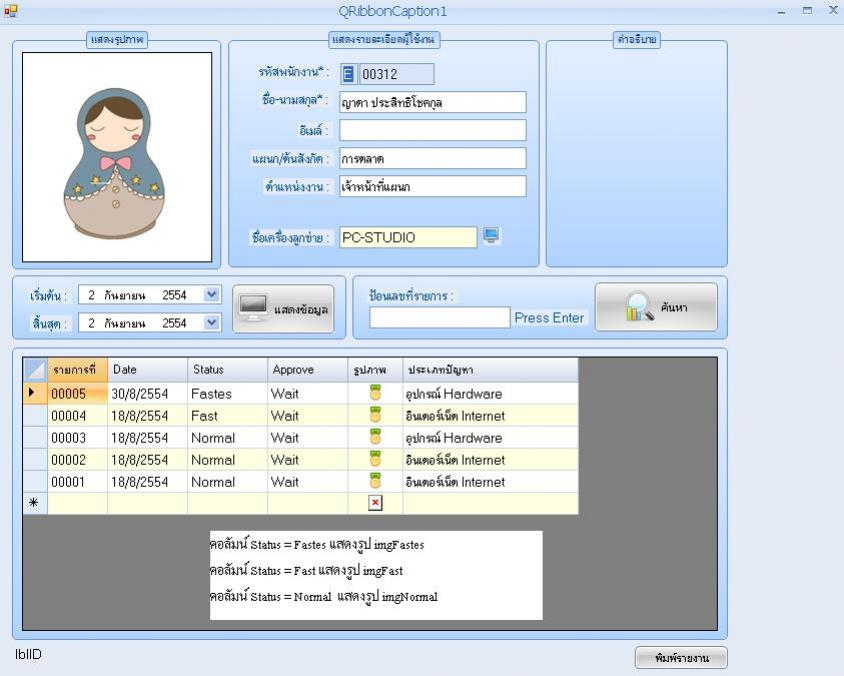Click the new-row asterisk row header
The image size is (844, 676).
(36, 503)
